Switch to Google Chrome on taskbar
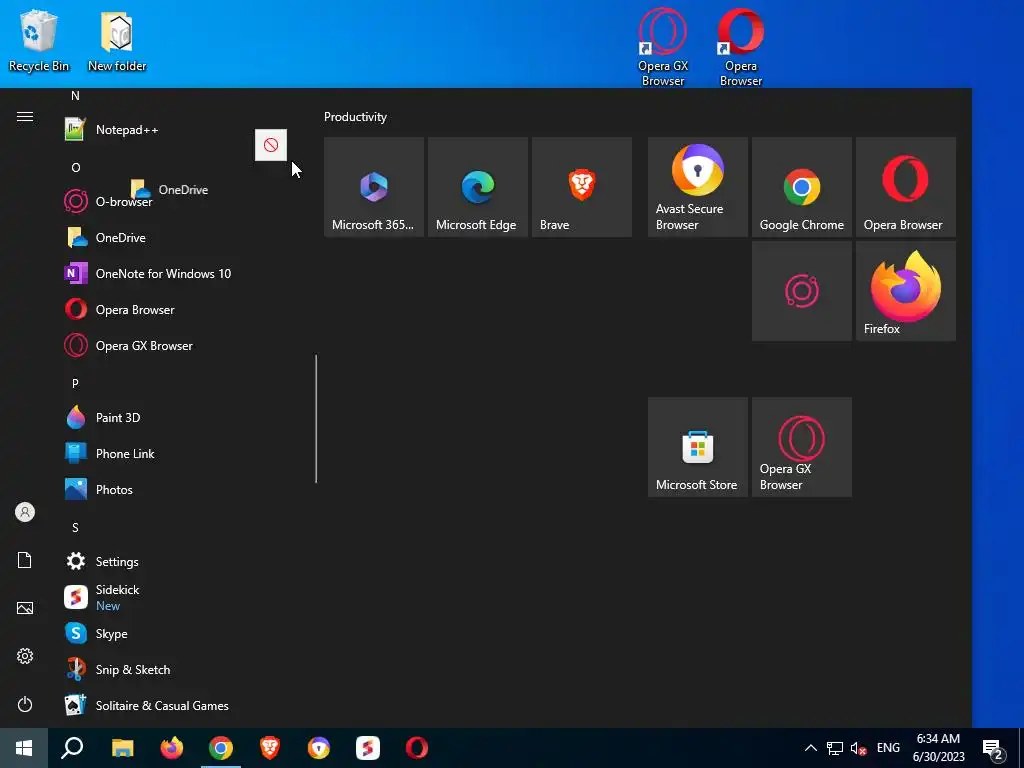The image size is (1024, 768). [221, 748]
